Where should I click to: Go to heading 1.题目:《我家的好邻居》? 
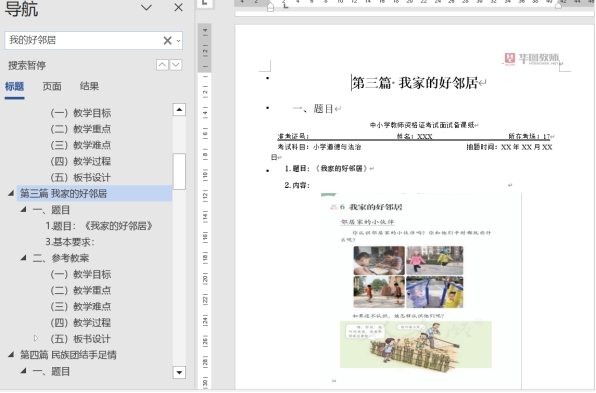99,226
